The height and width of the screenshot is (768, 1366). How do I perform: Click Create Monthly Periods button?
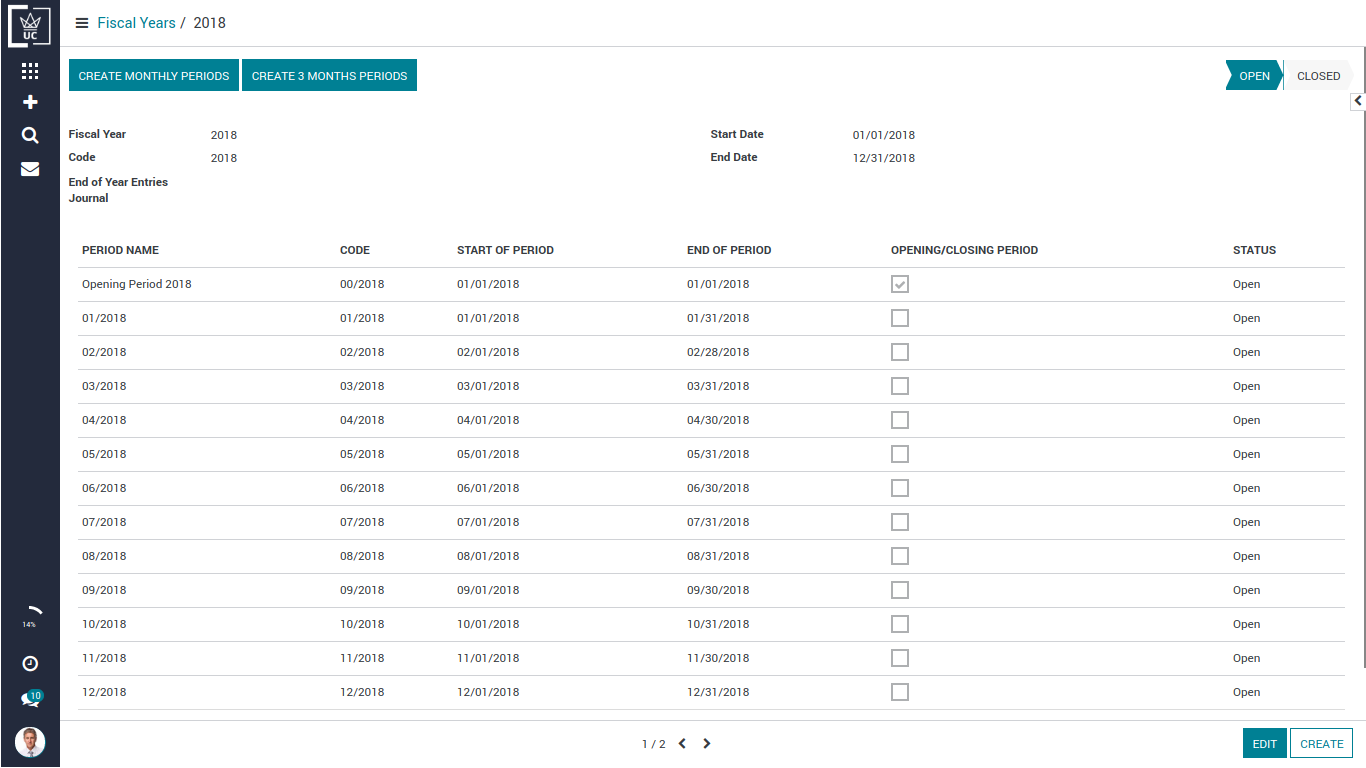click(154, 76)
